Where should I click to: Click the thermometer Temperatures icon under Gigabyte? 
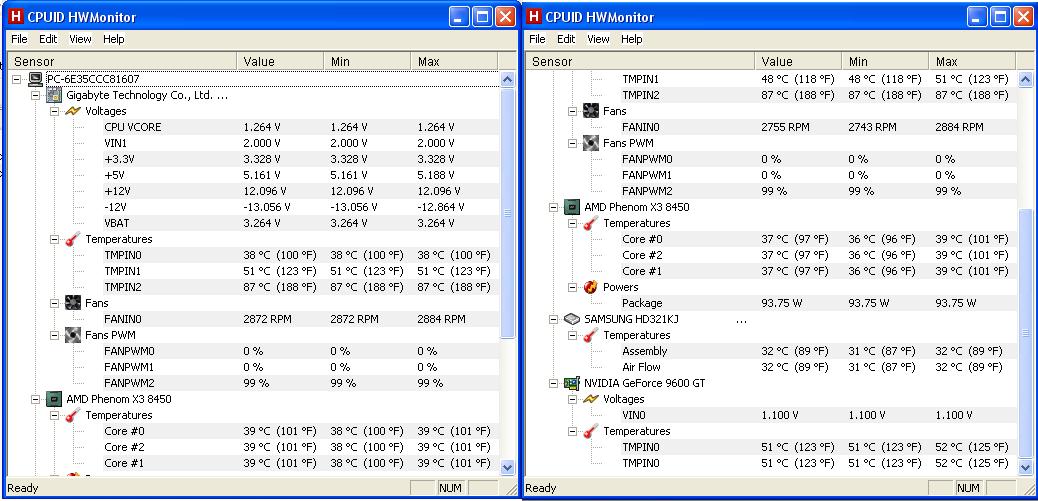(73, 239)
